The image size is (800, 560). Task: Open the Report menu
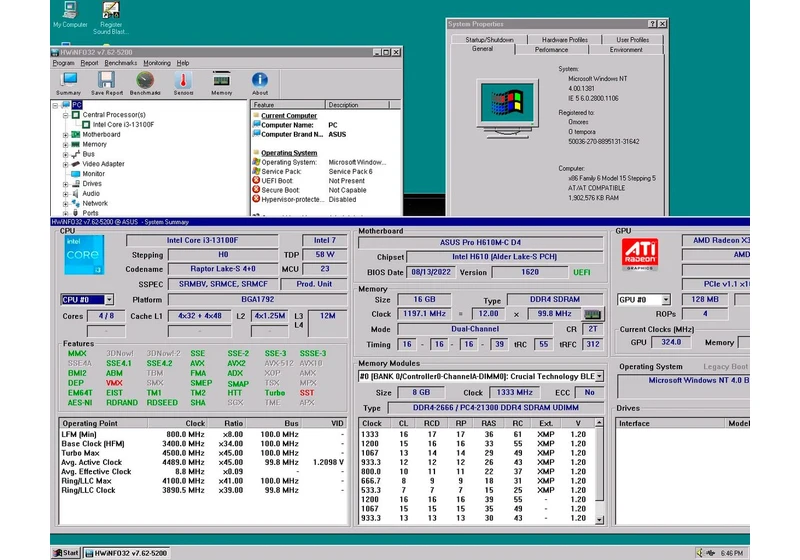tap(89, 63)
